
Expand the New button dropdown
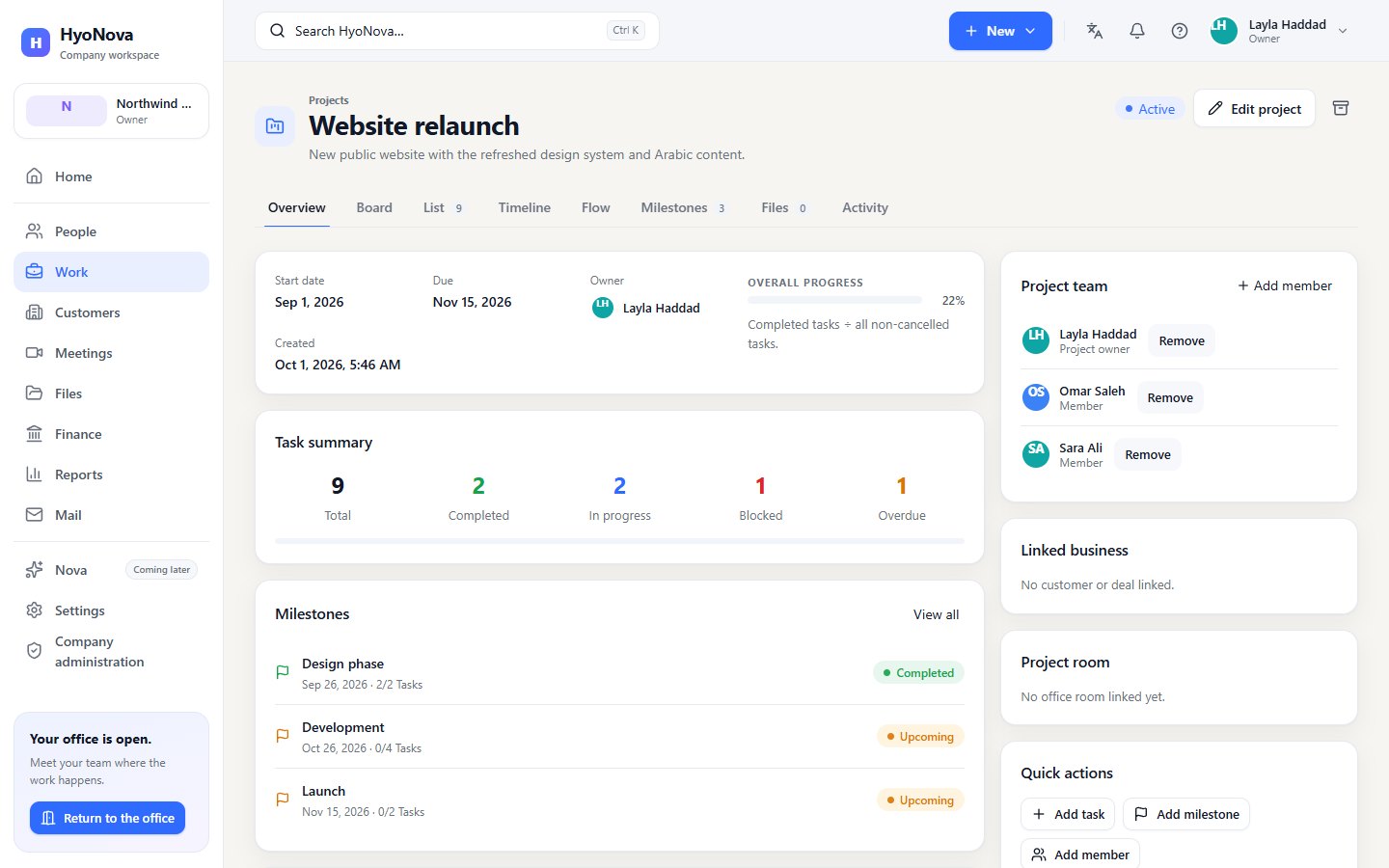(x=1000, y=31)
